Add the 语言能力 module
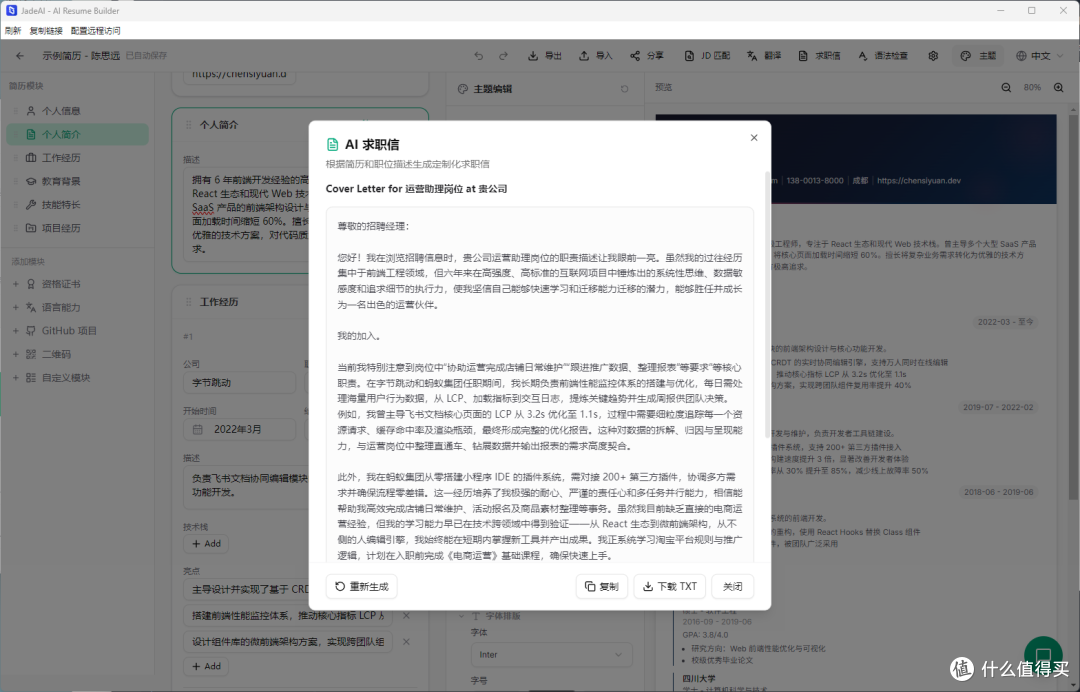The width and height of the screenshot is (1080, 692). tap(78, 307)
